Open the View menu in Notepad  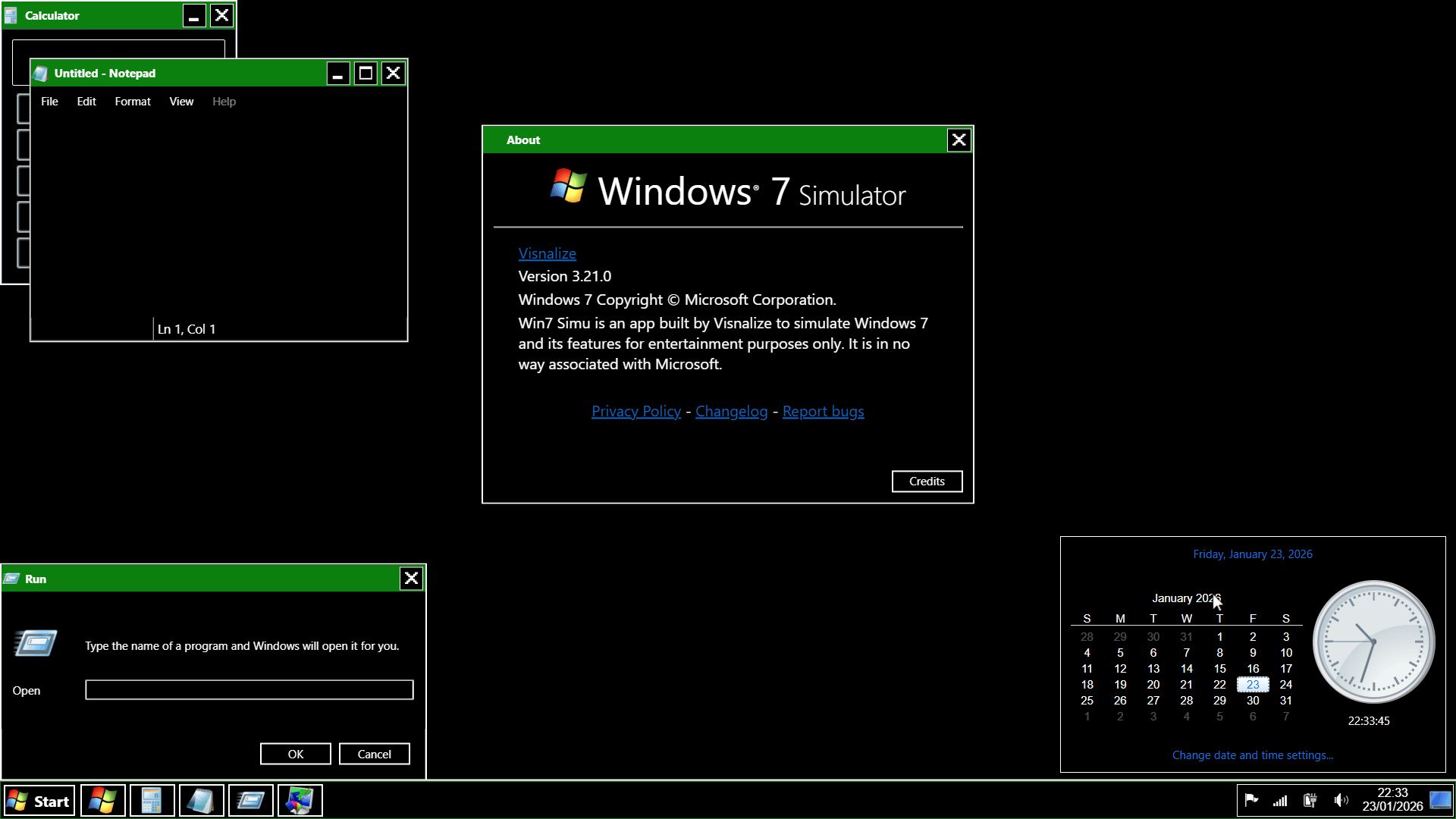pyautogui.click(x=181, y=102)
